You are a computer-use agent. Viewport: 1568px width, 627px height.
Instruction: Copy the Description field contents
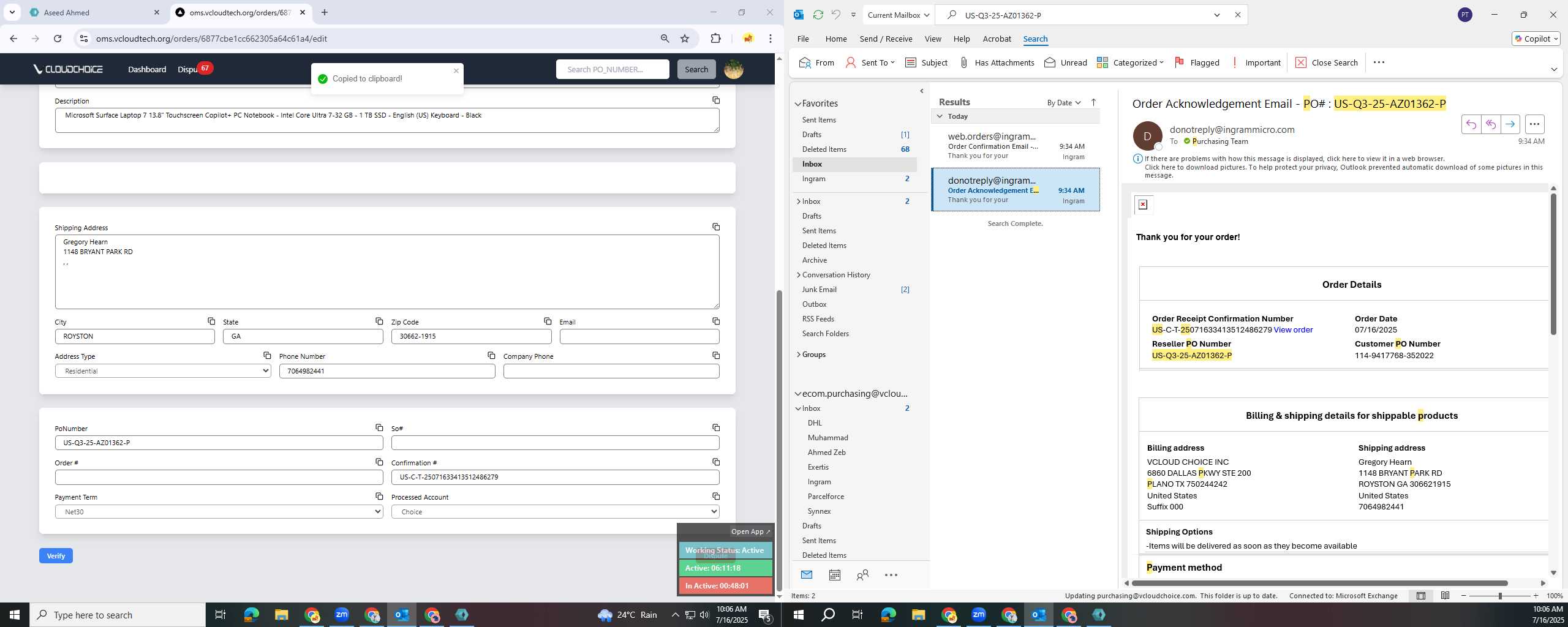715,100
